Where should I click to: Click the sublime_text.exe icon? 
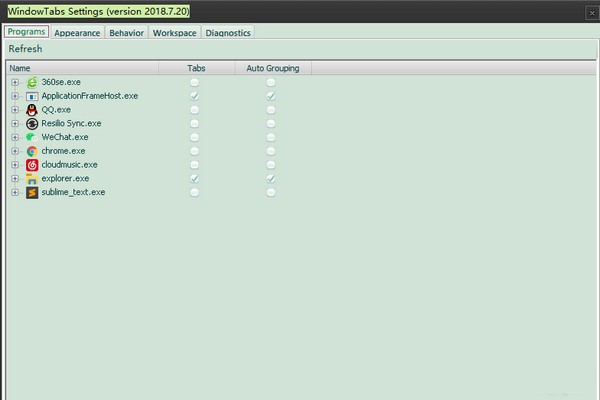31,191
